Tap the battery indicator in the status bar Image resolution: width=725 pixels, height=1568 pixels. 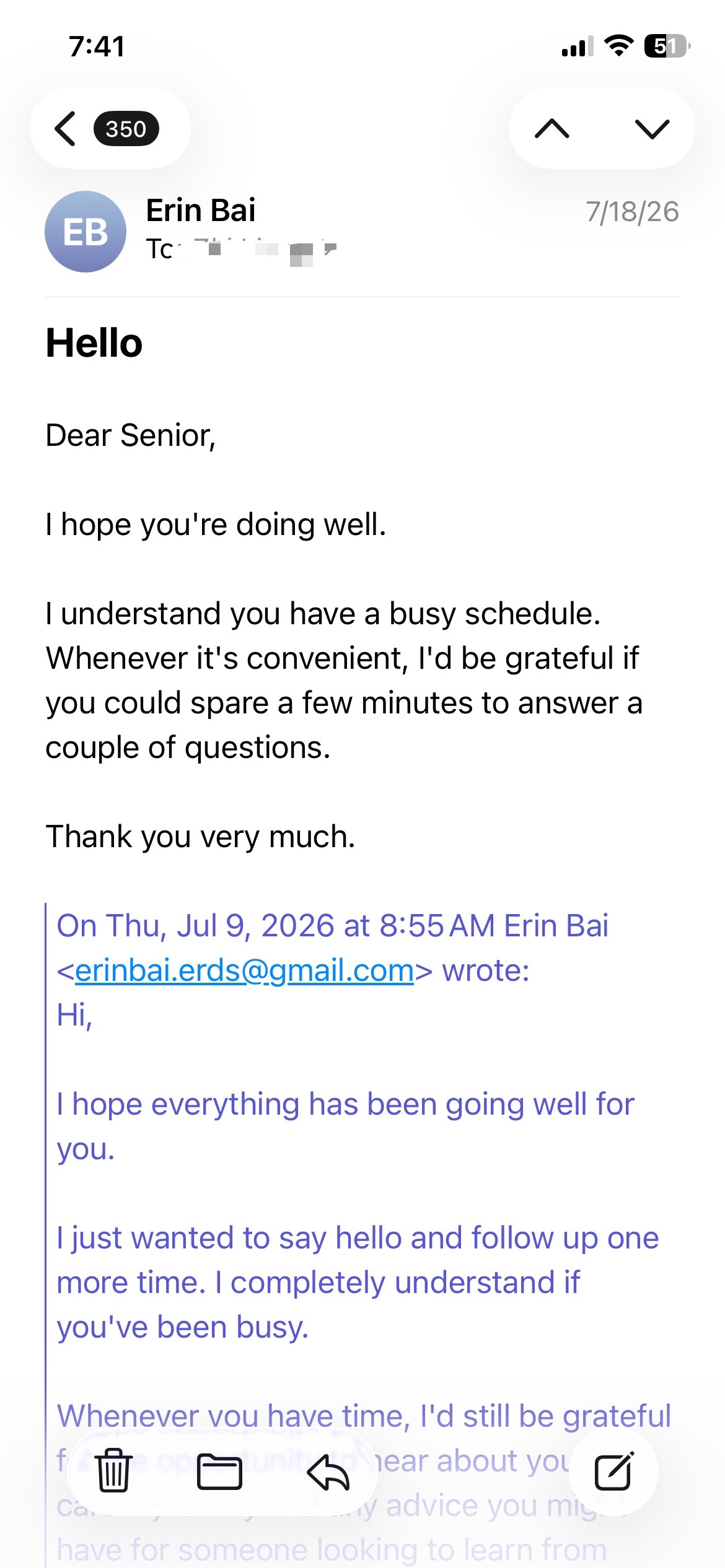click(667, 46)
